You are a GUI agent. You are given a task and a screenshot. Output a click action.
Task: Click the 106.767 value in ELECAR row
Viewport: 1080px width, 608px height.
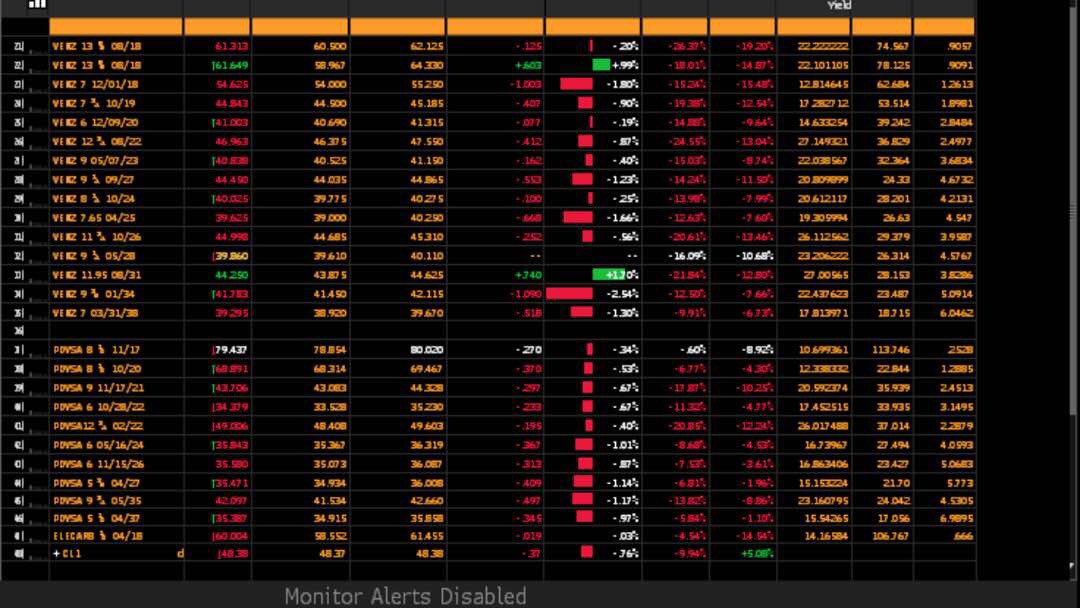click(891, 536)
